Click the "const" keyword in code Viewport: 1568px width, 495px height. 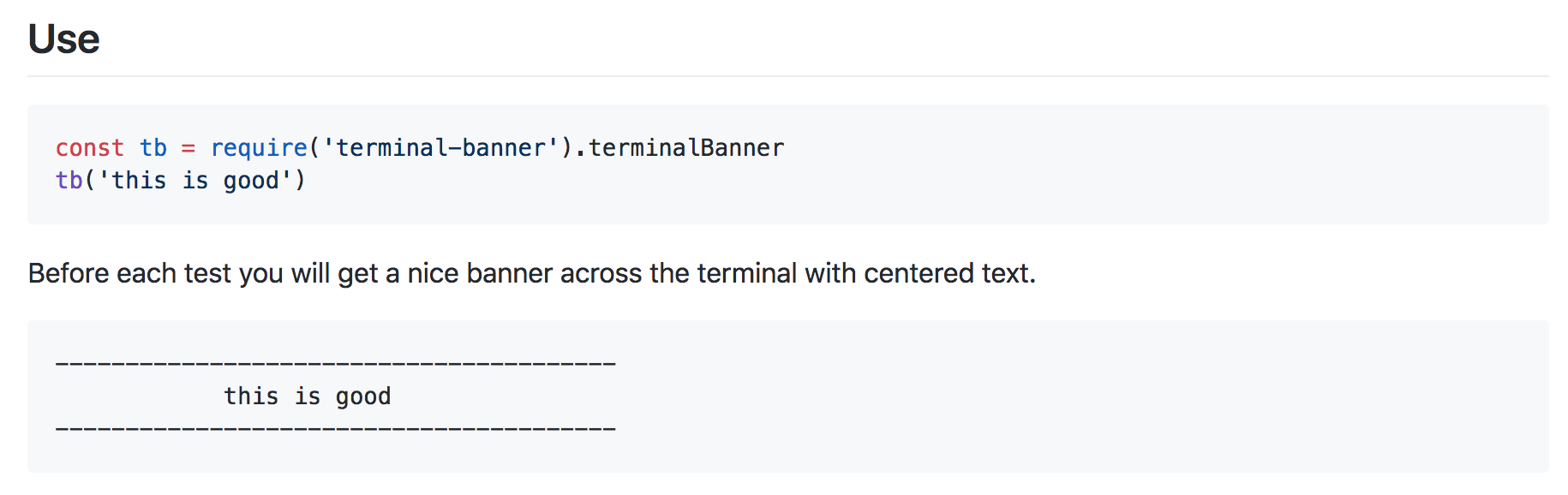[90, 148]
